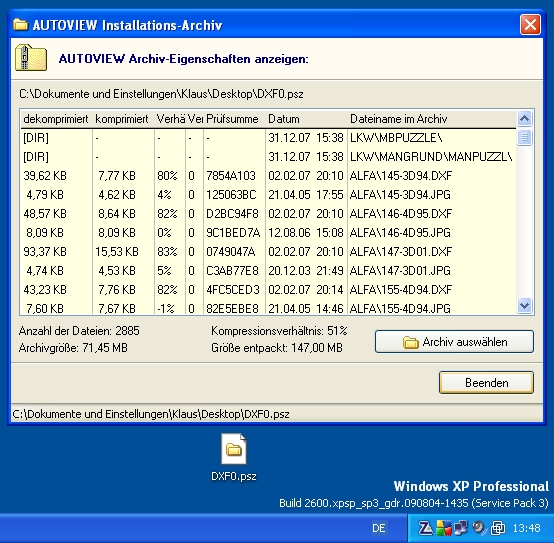
Task: Click the tray icon next to the clock
Action: point(498,528)
